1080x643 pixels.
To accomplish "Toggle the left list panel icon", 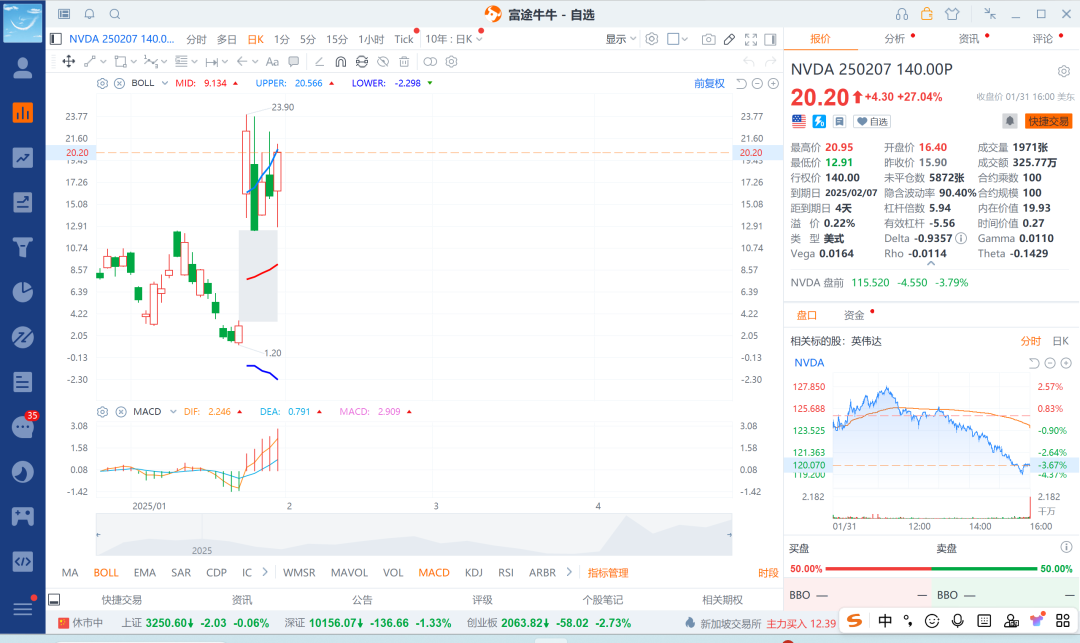I will (x=56, y=39).
